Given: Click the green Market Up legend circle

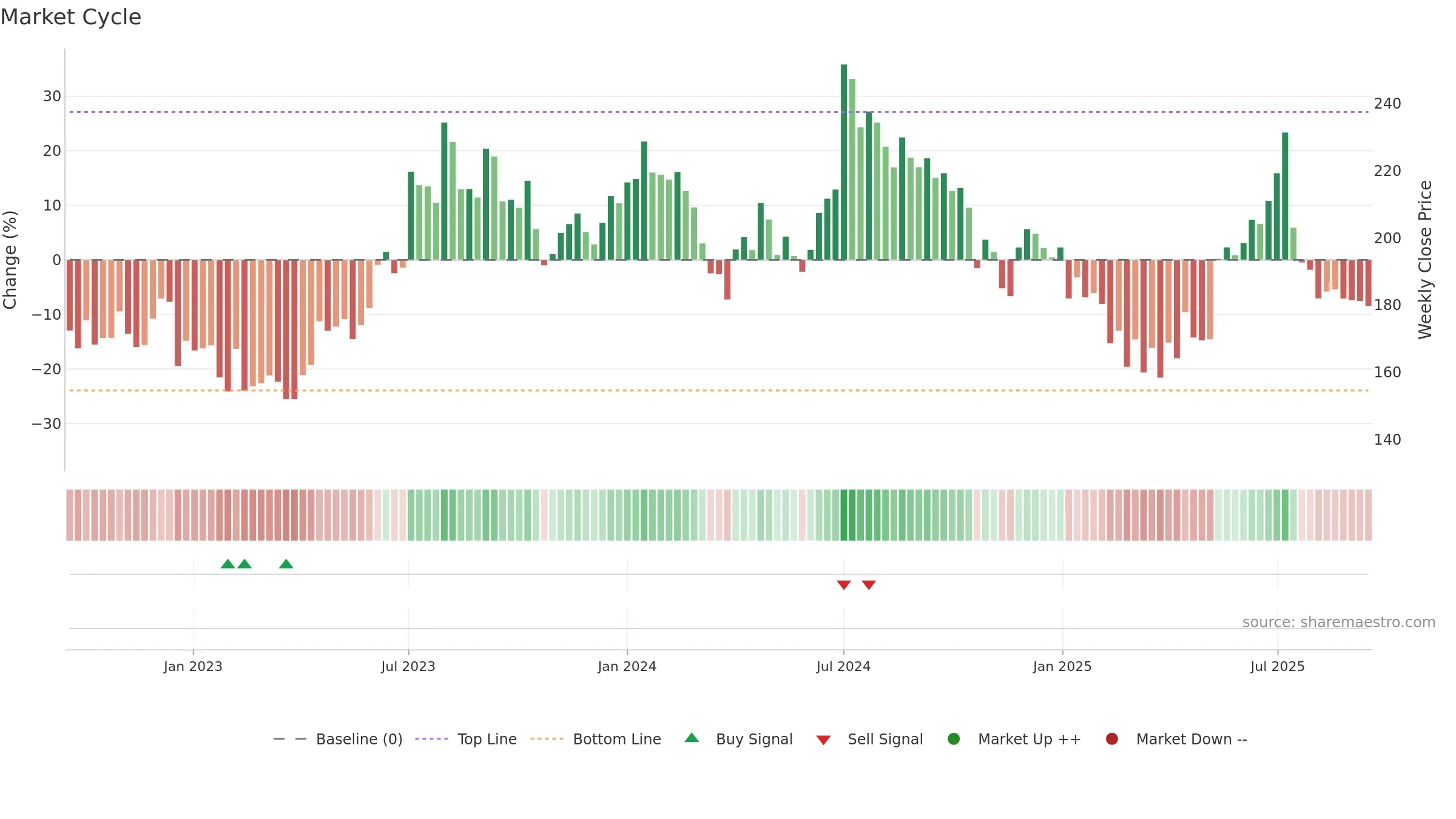Looking at the screenshot, I should pyautogui.click(x=954, y=739).
